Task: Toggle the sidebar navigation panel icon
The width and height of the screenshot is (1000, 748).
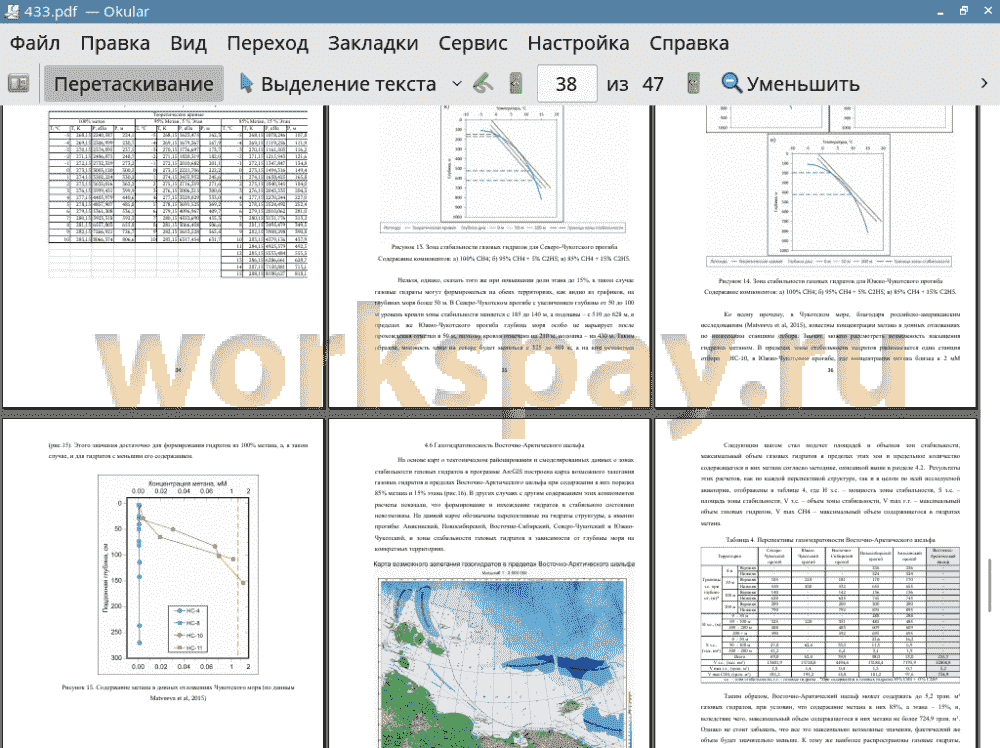Action: pos(18,84)
